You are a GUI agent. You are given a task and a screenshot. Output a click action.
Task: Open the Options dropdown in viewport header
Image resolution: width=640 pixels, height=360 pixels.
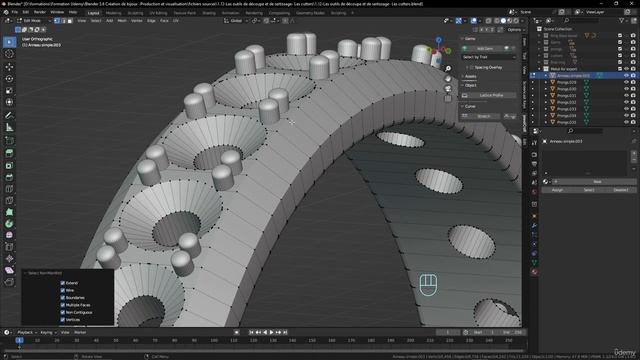coord(516,30)
